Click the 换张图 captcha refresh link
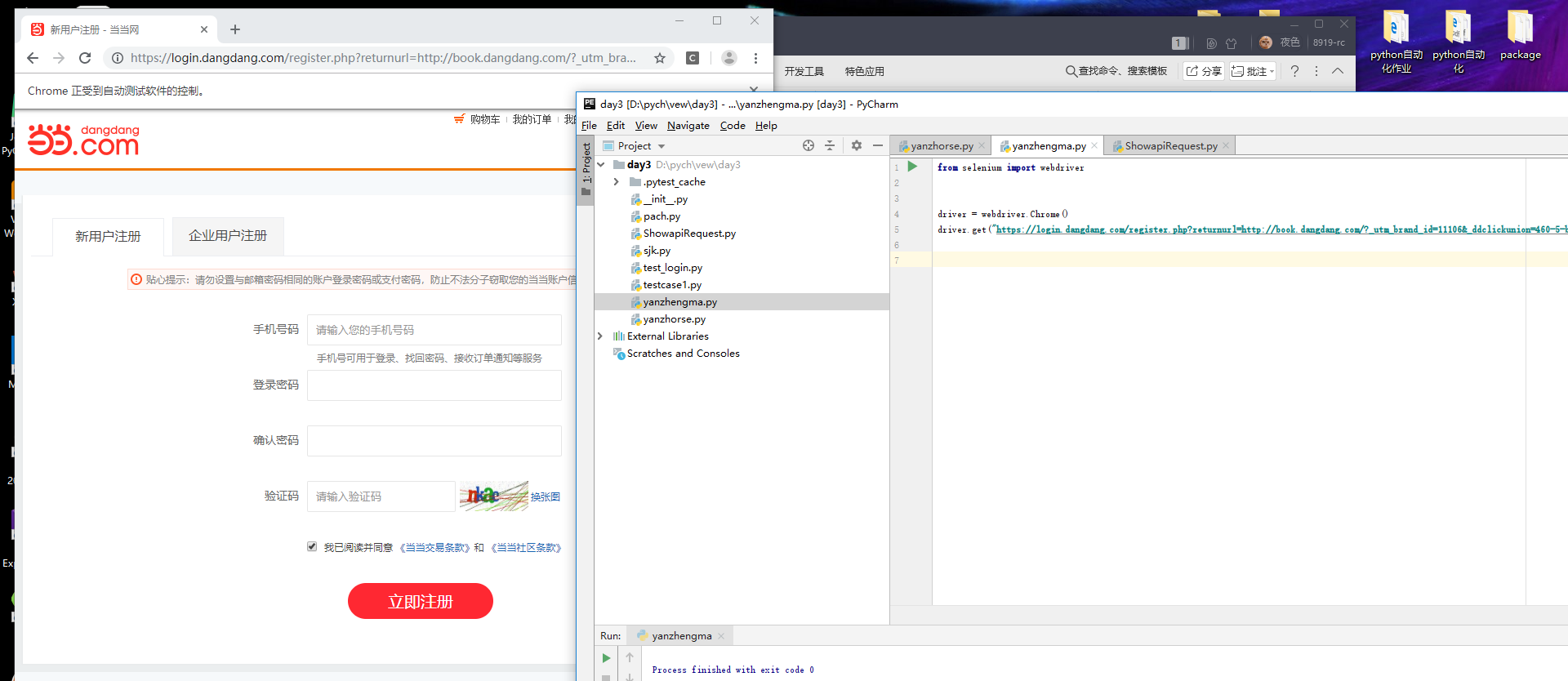1568x681 pixels. (546, 496)
